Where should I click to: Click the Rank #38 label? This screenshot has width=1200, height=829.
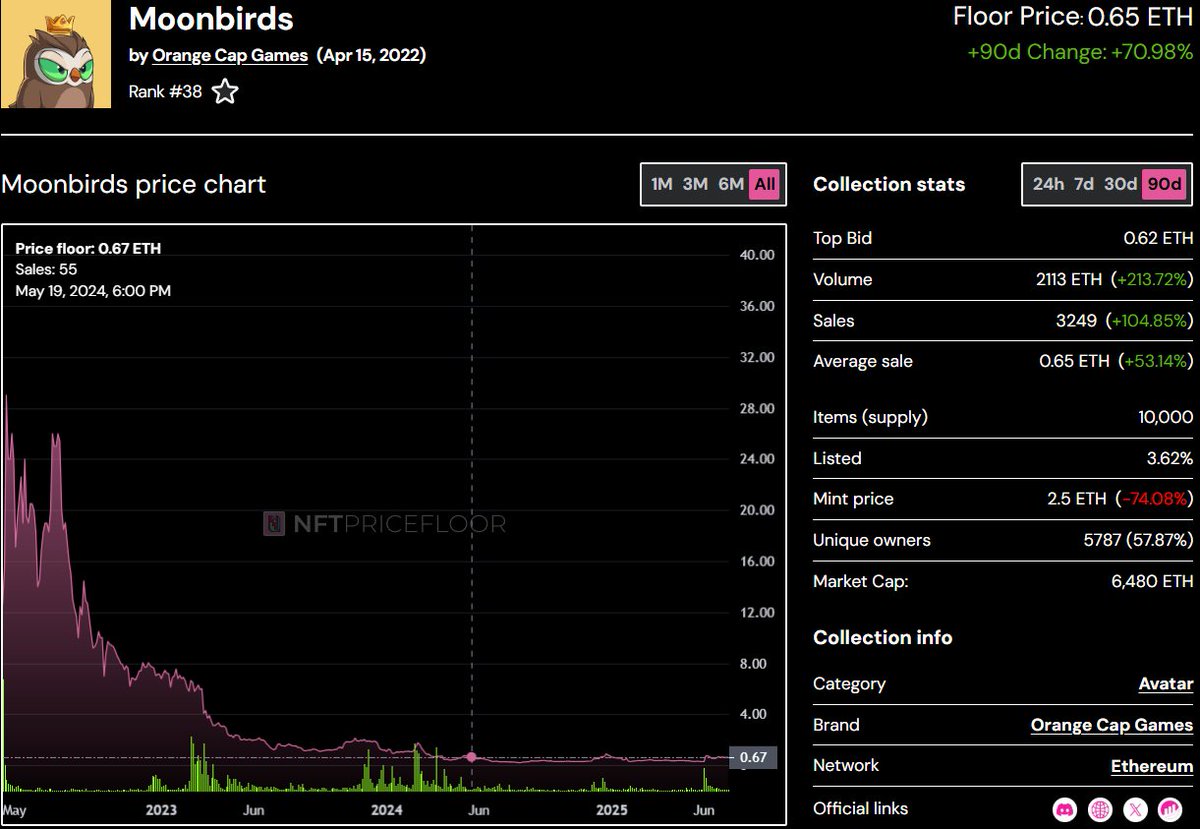165,92
